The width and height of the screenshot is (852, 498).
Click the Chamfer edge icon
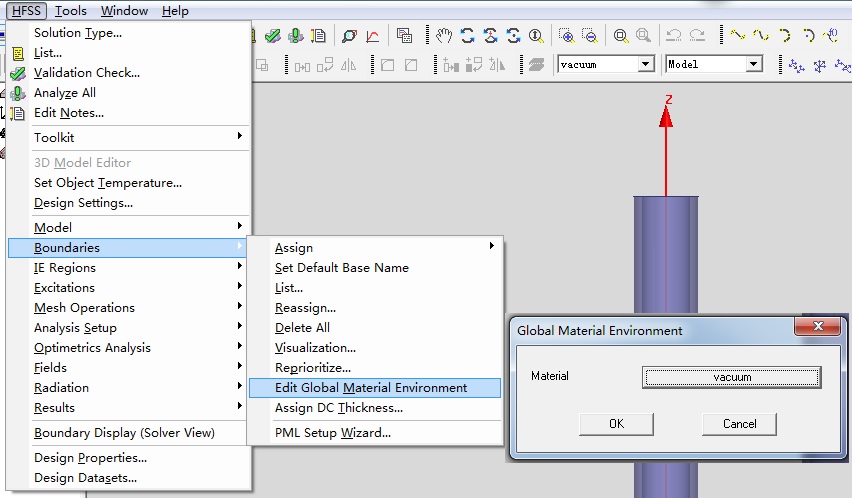411,66
